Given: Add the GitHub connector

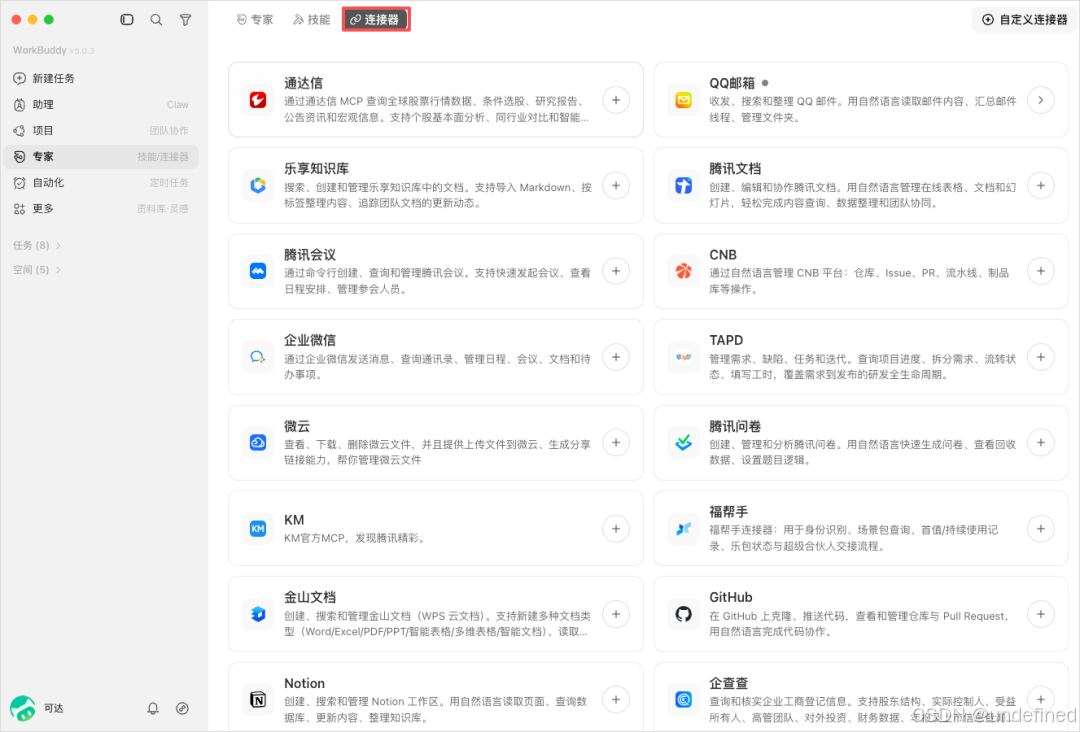Looking at the screenshot, I should click(x=1041, y=614).
